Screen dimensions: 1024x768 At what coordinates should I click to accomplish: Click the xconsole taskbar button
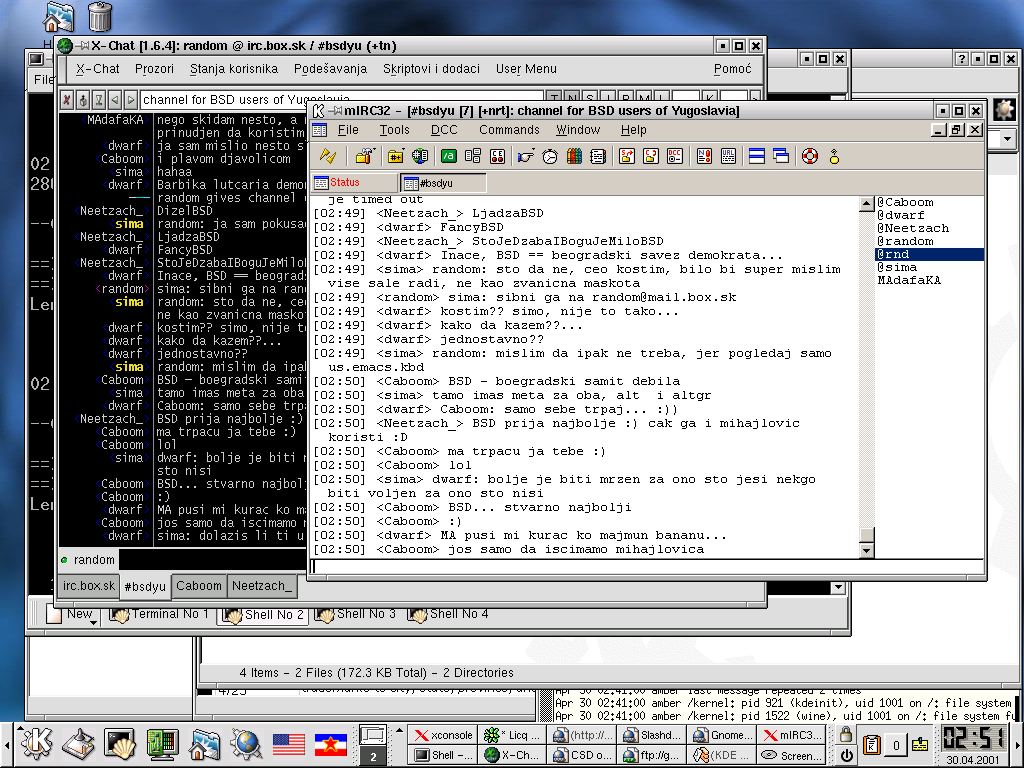click(x=442, y=735)
